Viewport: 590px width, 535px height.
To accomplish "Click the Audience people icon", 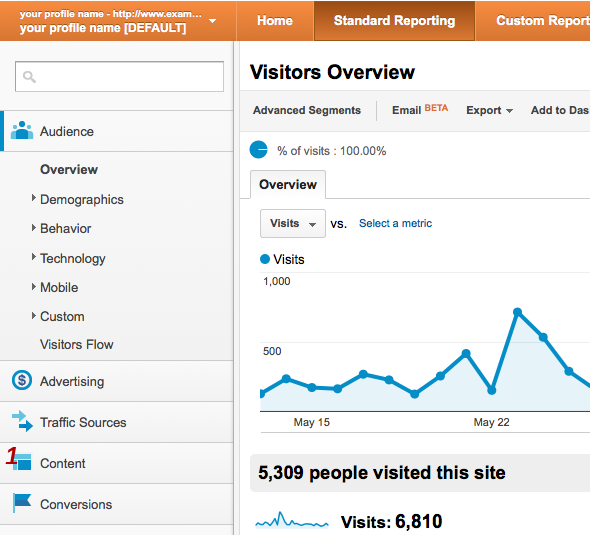I will tap(22, 131).
